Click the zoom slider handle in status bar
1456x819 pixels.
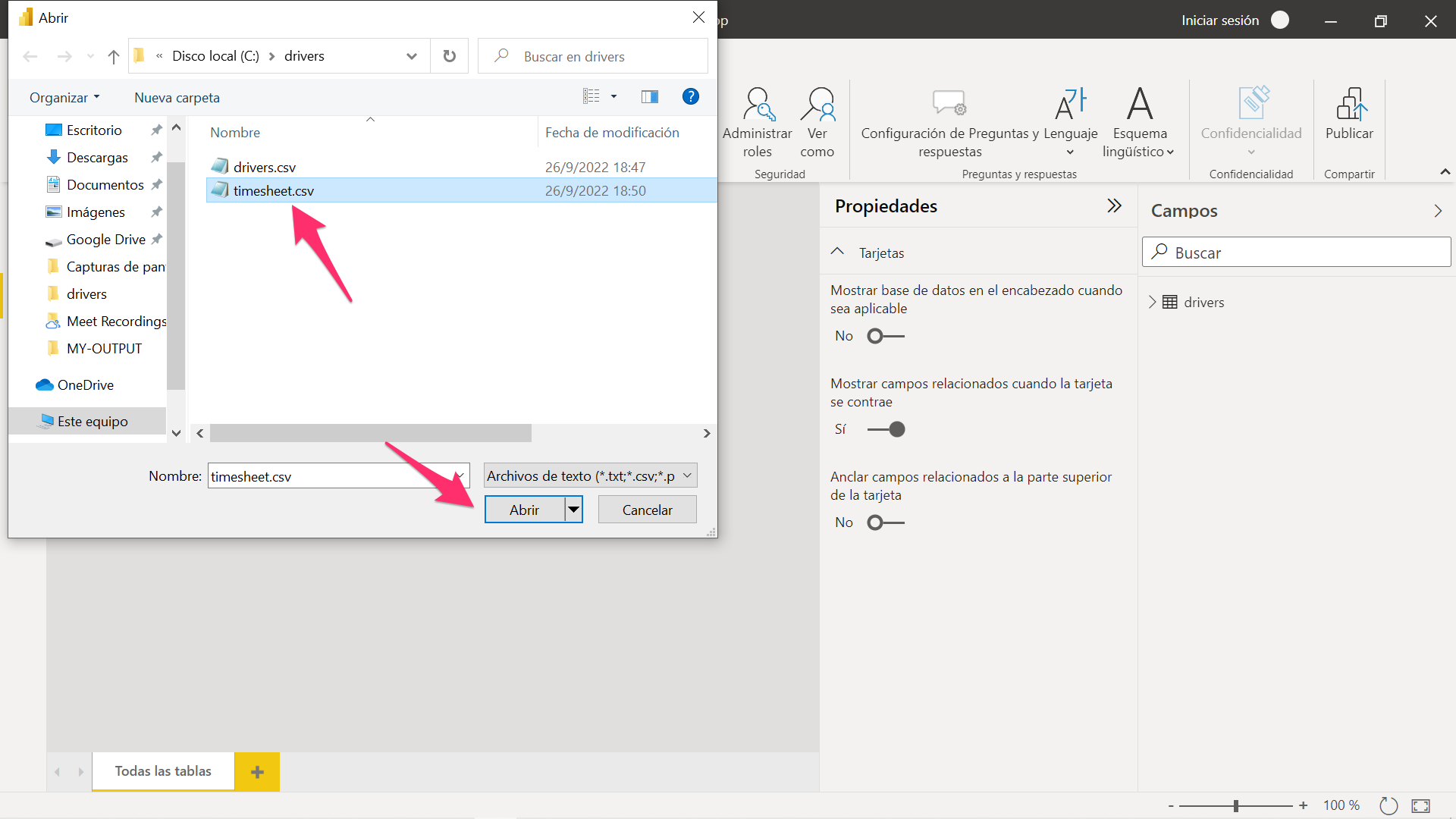click(x=1236, y=805)
